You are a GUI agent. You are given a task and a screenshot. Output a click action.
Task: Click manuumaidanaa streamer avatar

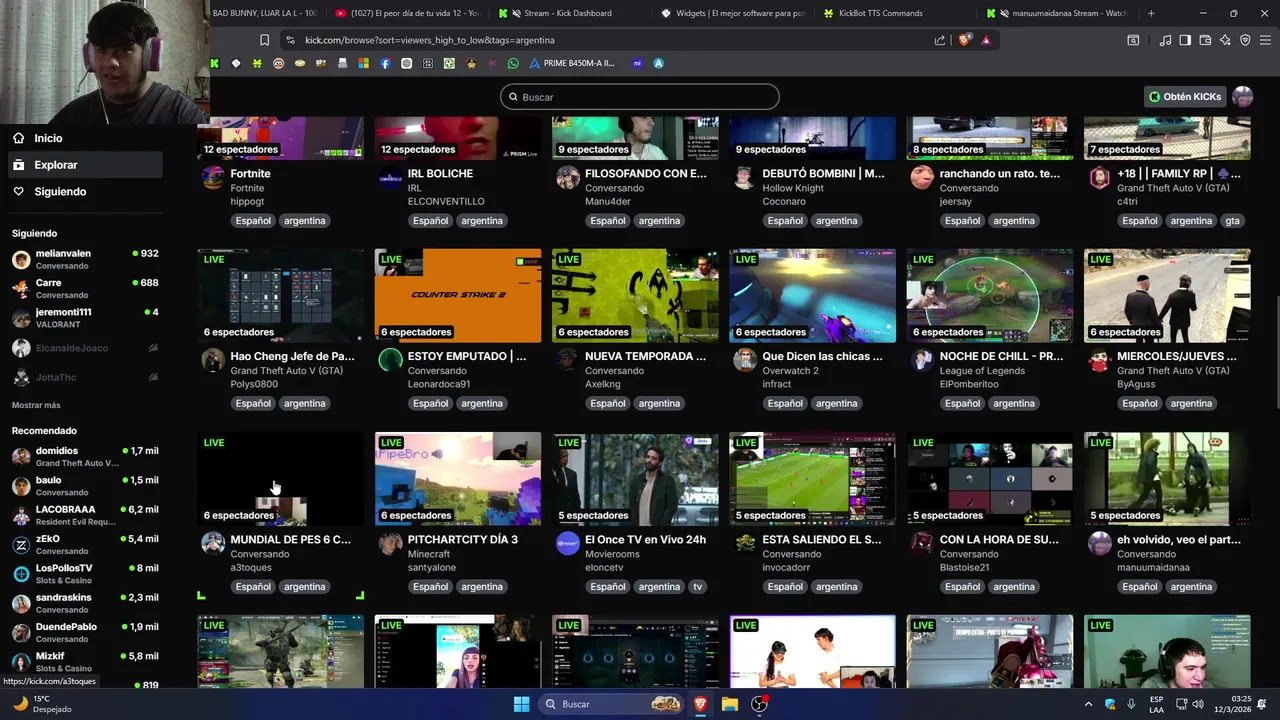tap(1099, 543)
